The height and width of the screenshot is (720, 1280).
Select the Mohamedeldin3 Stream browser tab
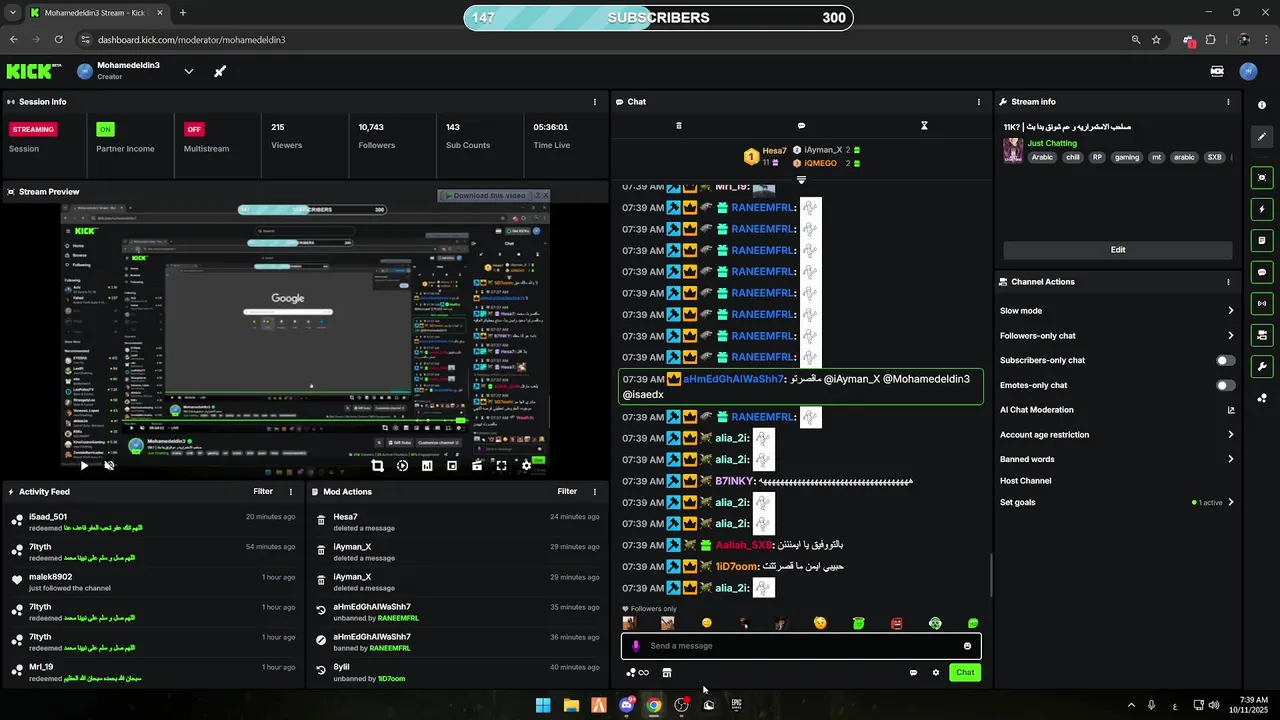(x=98, y=13)
